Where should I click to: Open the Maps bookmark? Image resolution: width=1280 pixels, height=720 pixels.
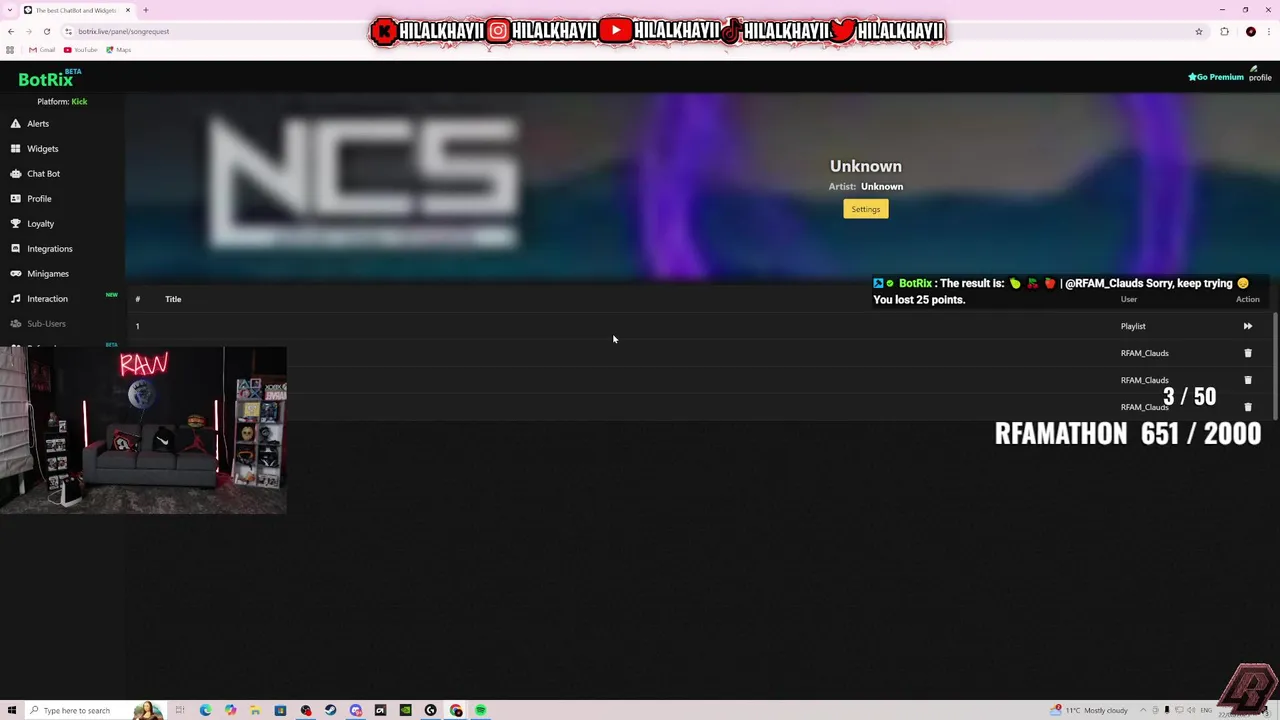pyautogui.click(x=119, y=50)
